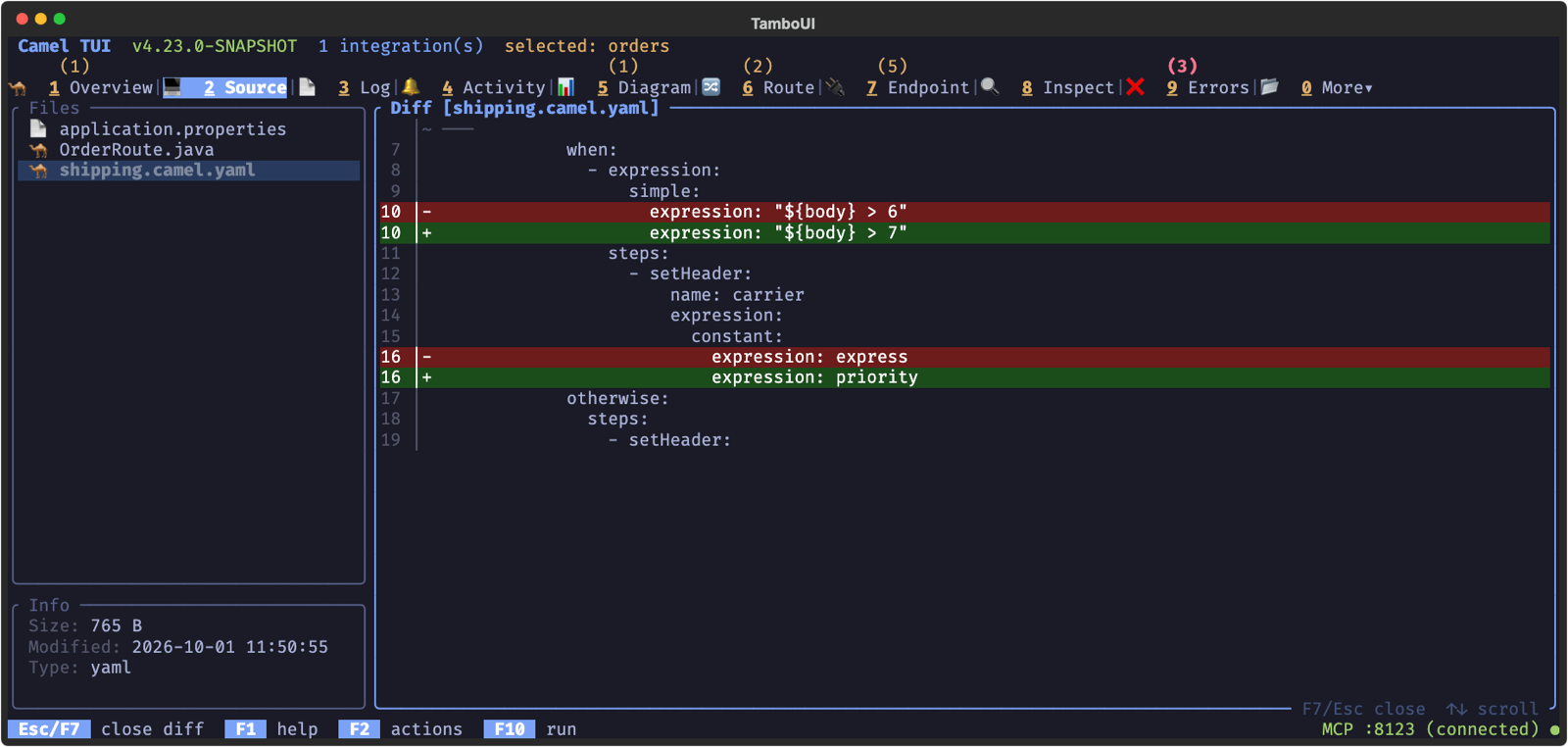Click the document icon before Log tab

308,87
